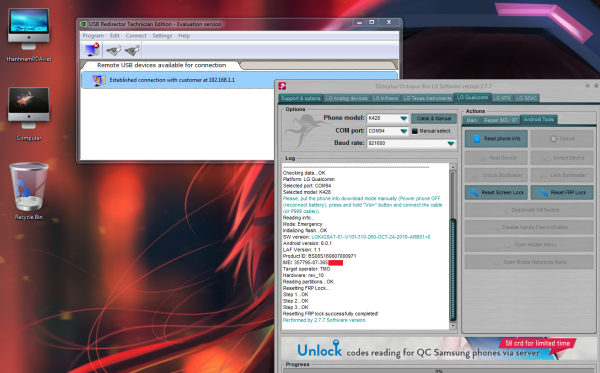Switch to LG Qualcomm tab
The width and height of the screenshot is (600, 373).
473,98
